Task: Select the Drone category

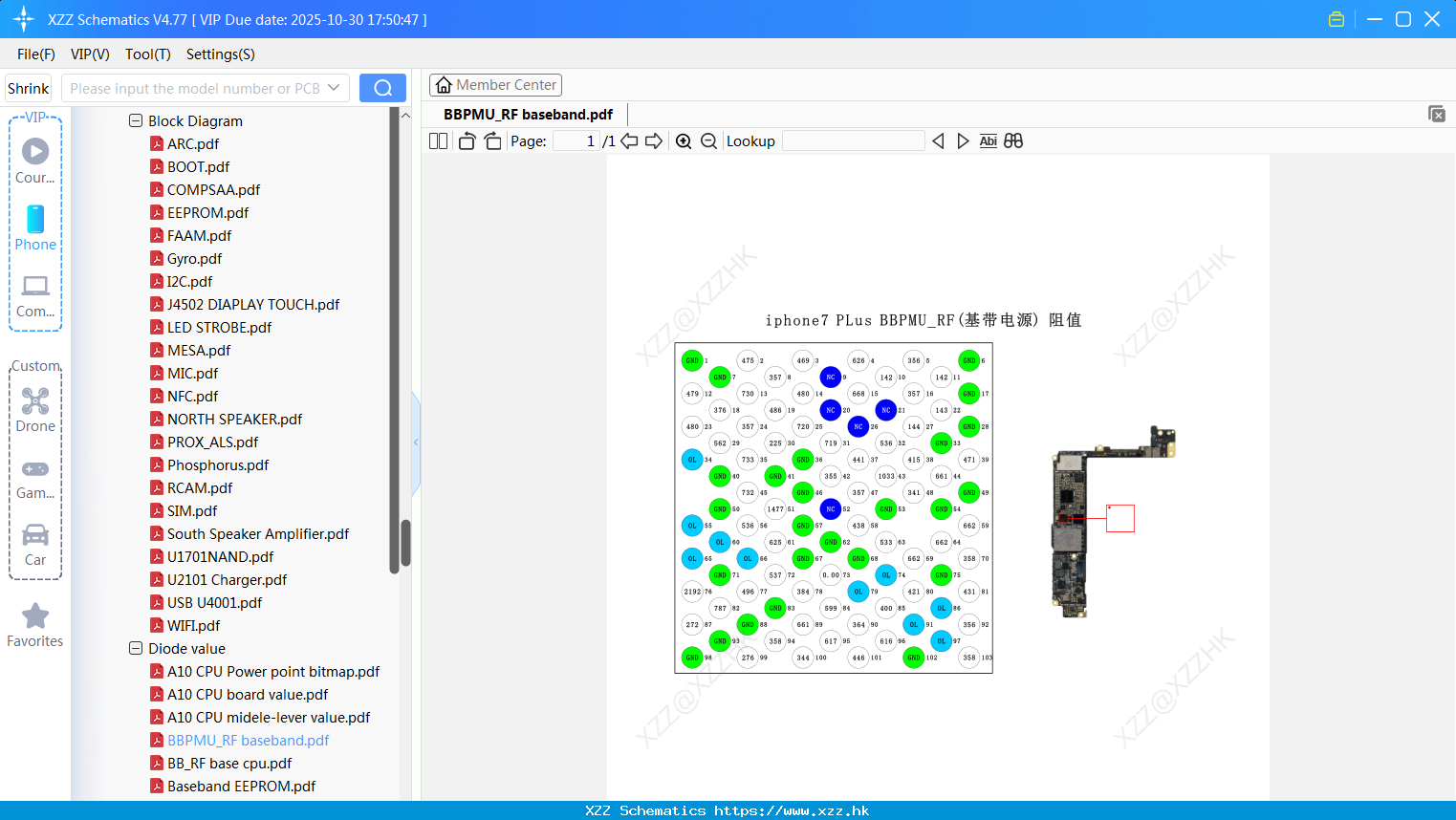Action: point(35,409)
